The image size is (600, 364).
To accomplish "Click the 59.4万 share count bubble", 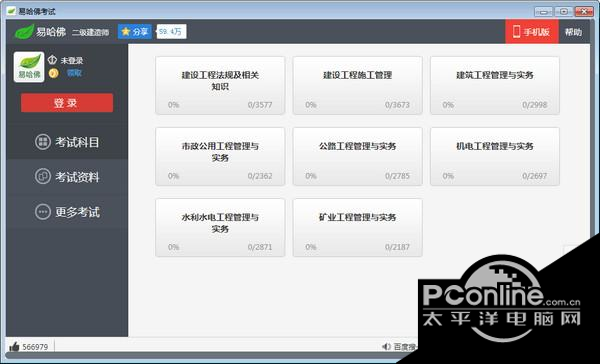I will (x=171, y=32).
